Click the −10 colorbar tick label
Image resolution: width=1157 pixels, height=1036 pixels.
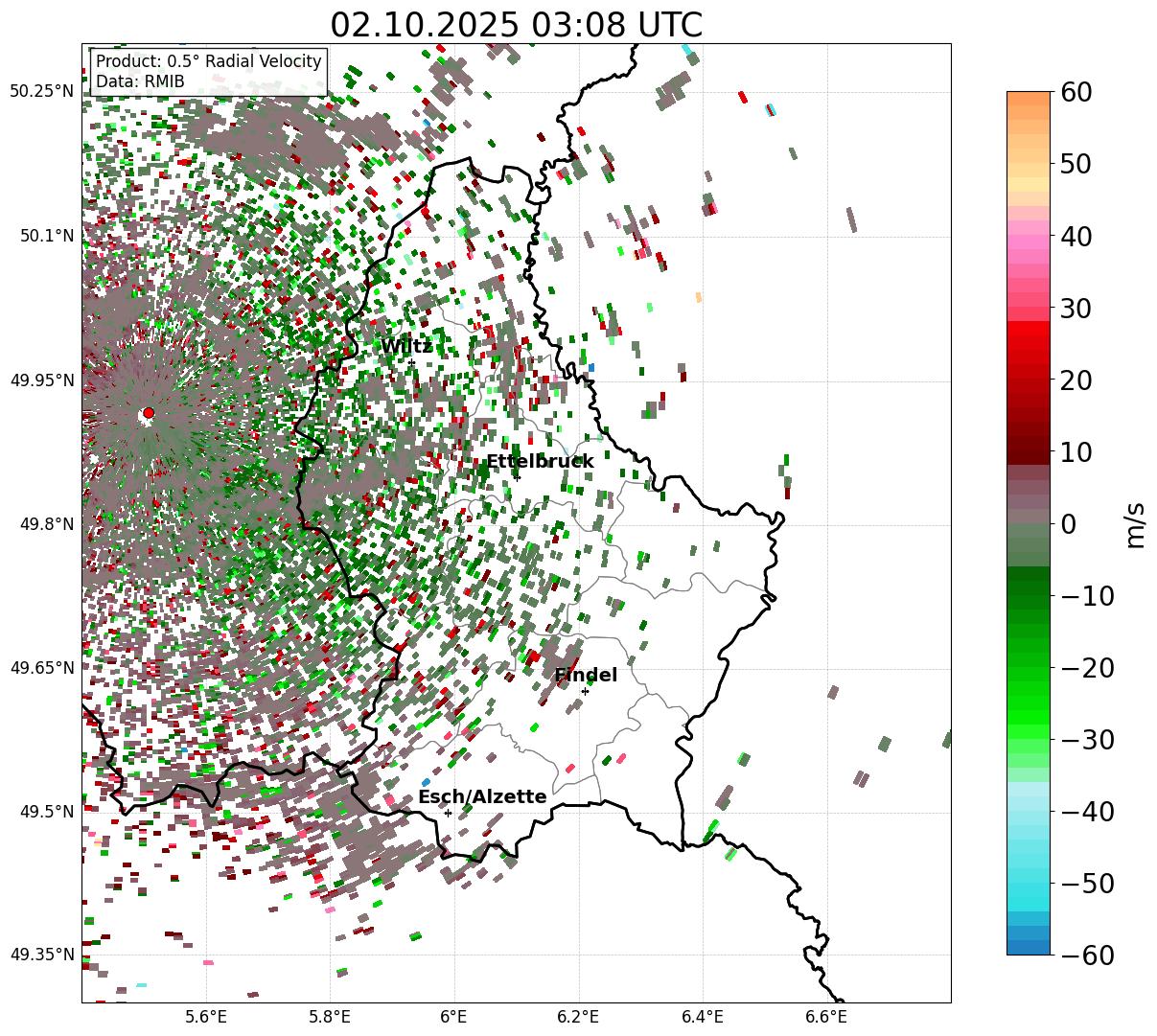click(1086, 595)
